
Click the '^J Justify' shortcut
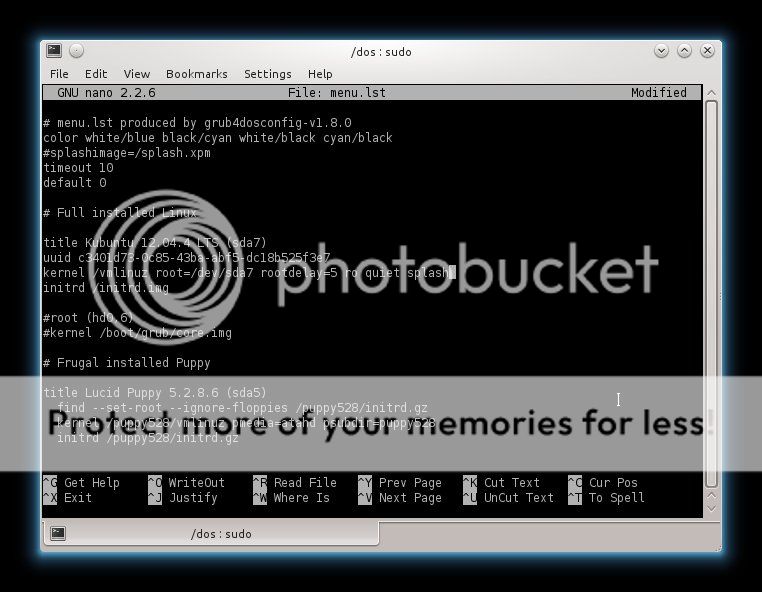point(183,498)
